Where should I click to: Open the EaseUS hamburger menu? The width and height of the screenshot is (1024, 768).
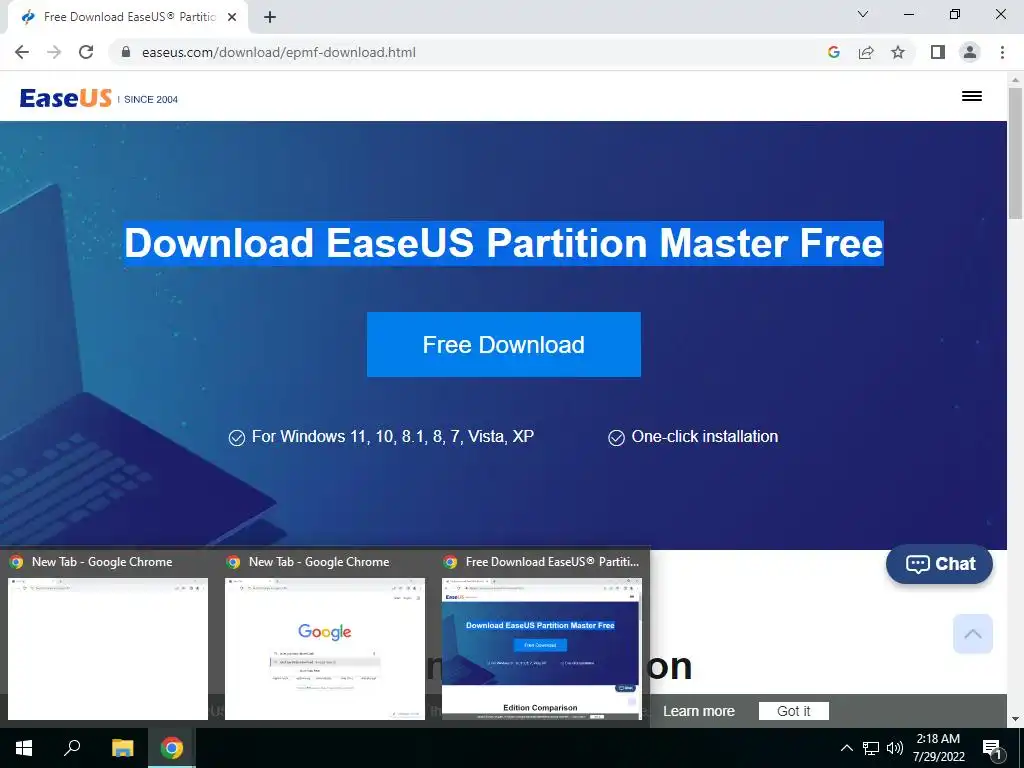(x=972, y=96)
